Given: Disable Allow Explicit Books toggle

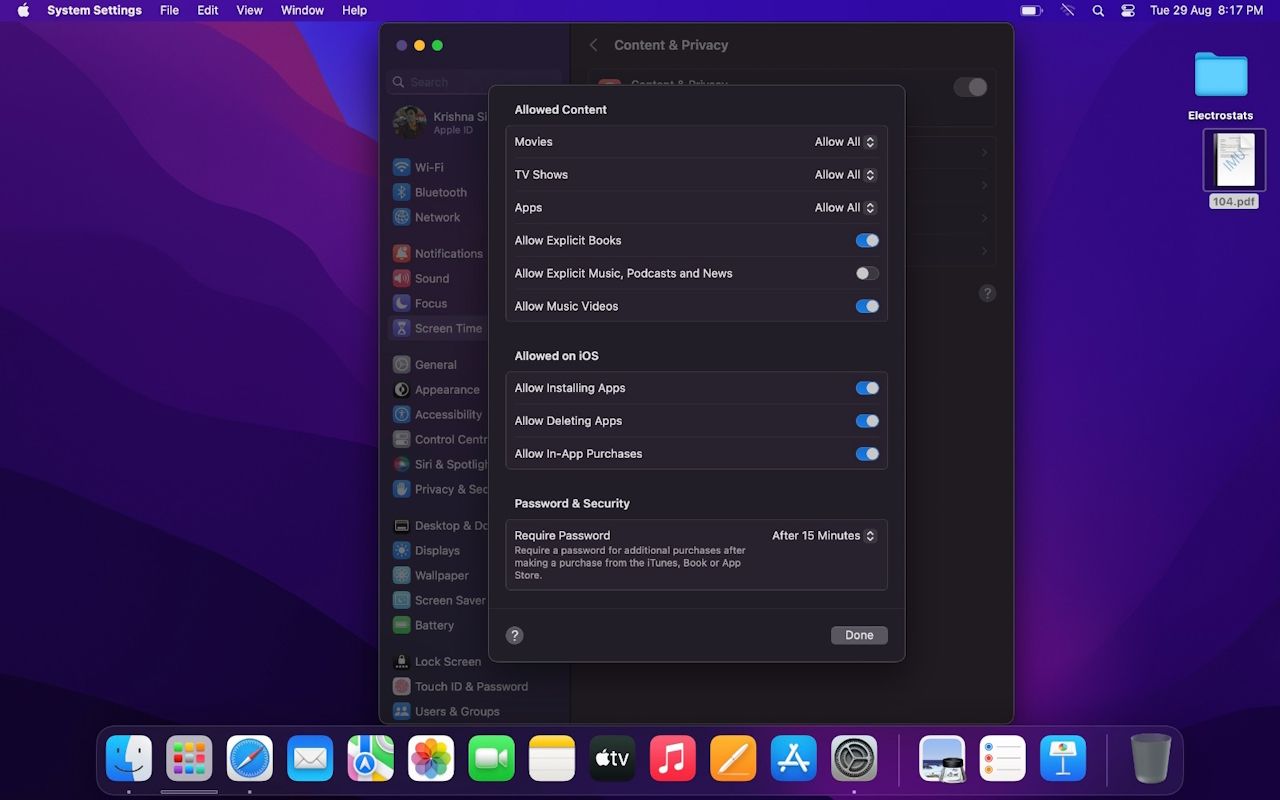Looking at the screenshot, I should (x=867, y=240).
